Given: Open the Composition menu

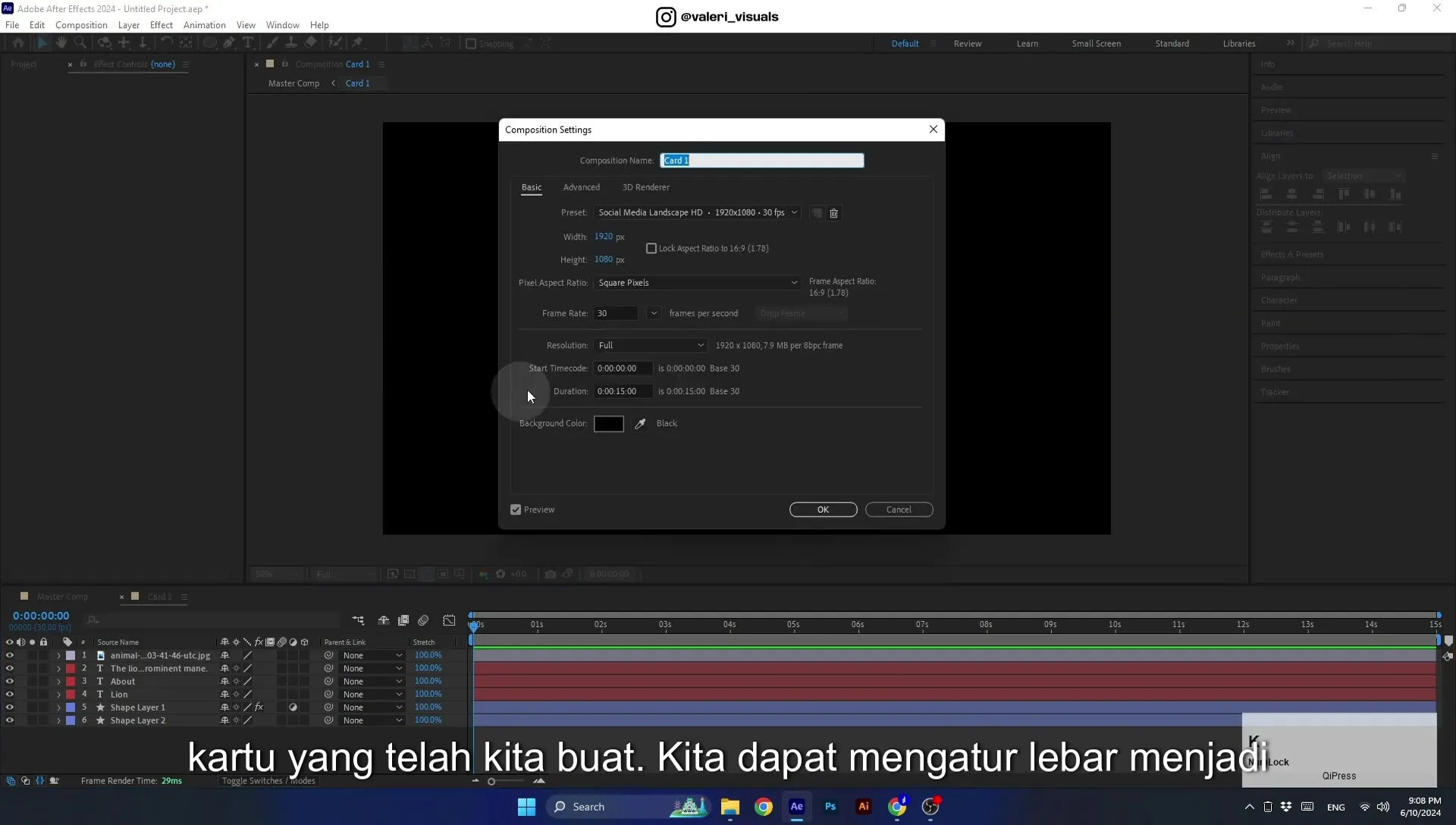Looking at the screenshot, I should tap(81, 25).
